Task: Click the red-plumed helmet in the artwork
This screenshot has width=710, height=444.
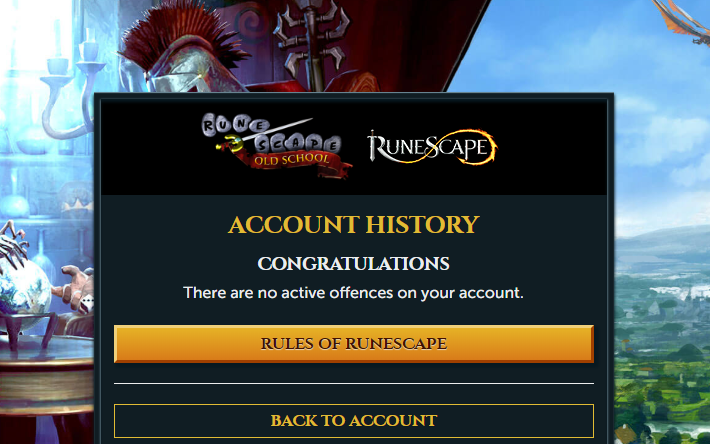Action: click(181, 50)
